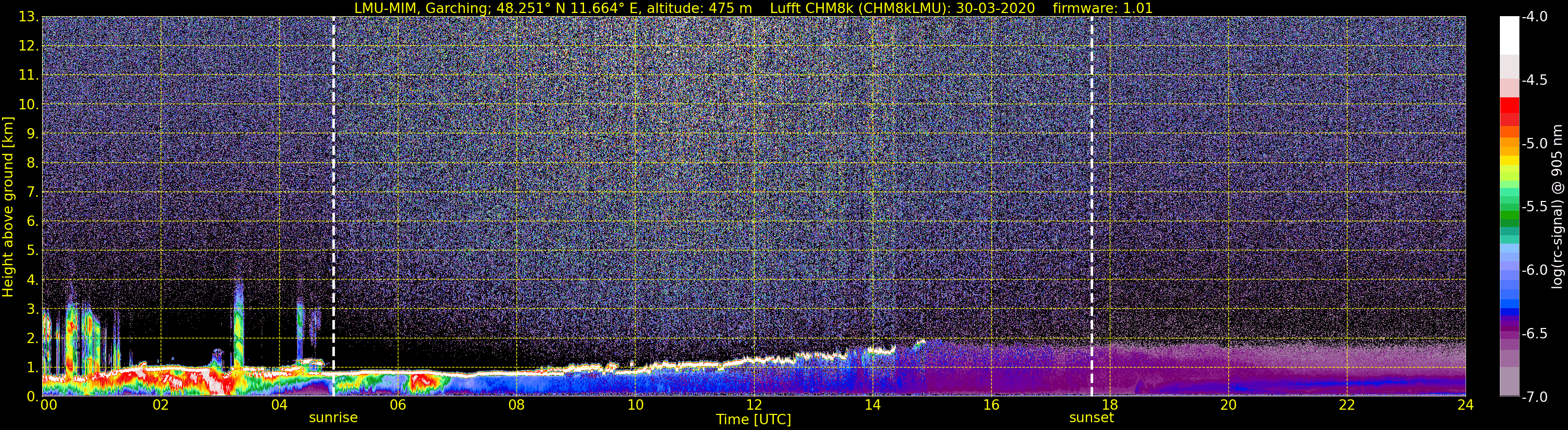Viewport: 1568px width, 430px height.
Task: Click the time axis tick label '06'
Action: tap(398, 405)
